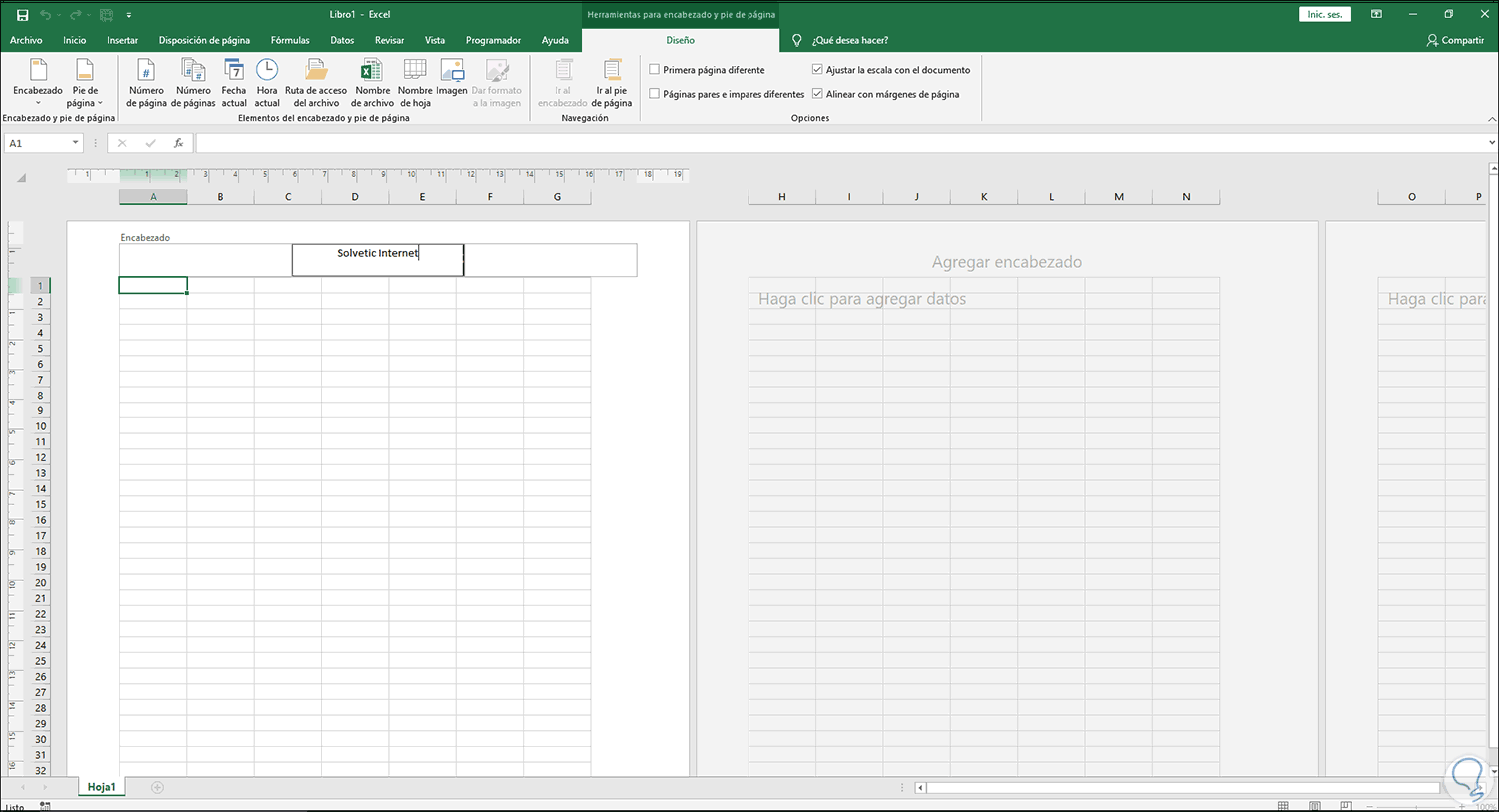Enable Páginas pares e impares diferentes
The image size is (1499, 812).
(655, 94)
